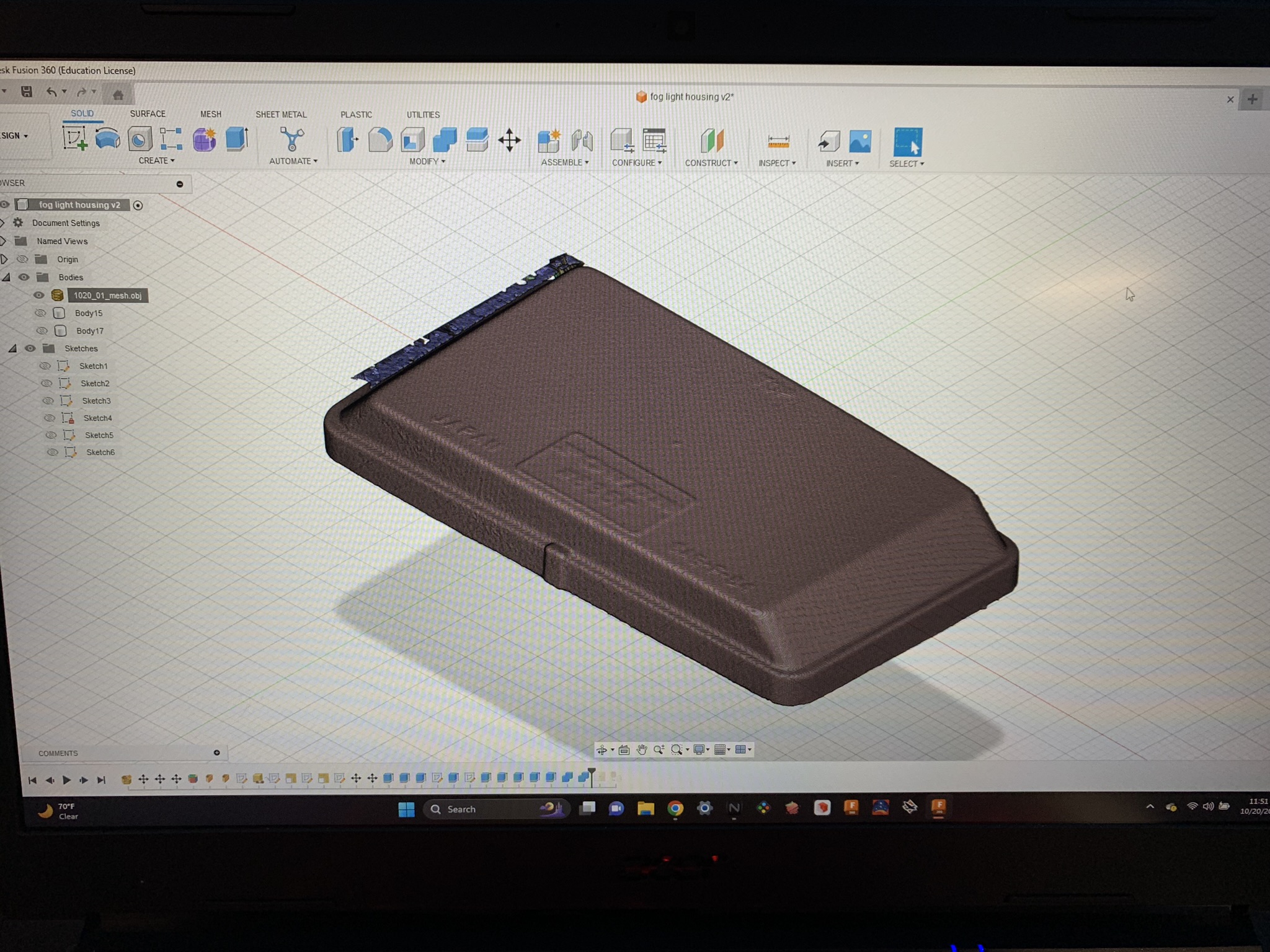Click the New Component icon
This screenshot has width=1270, height=952.
pyautogui.click(x=549, y=141)
